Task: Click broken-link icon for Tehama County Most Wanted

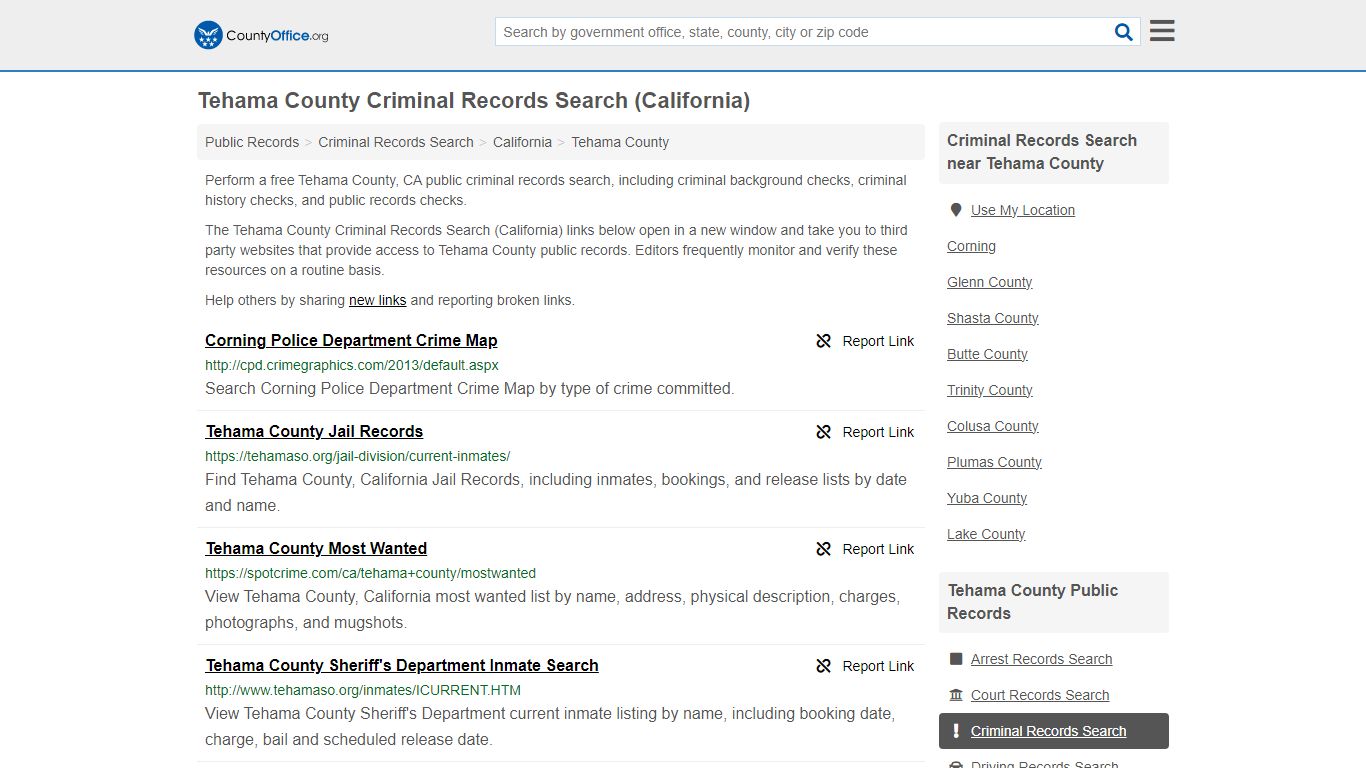Action: 823,549
